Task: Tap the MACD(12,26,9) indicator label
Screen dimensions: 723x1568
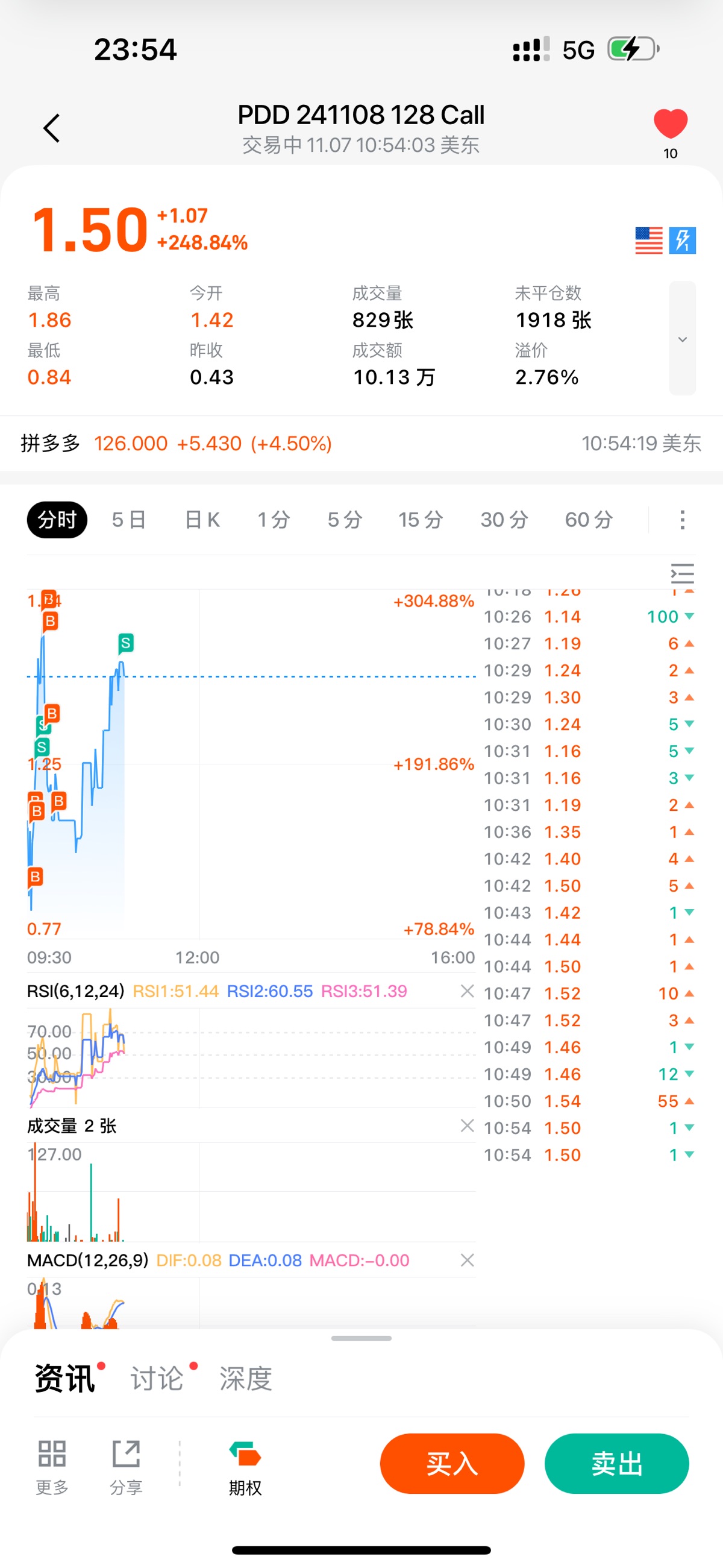Action: (87, 1260)
